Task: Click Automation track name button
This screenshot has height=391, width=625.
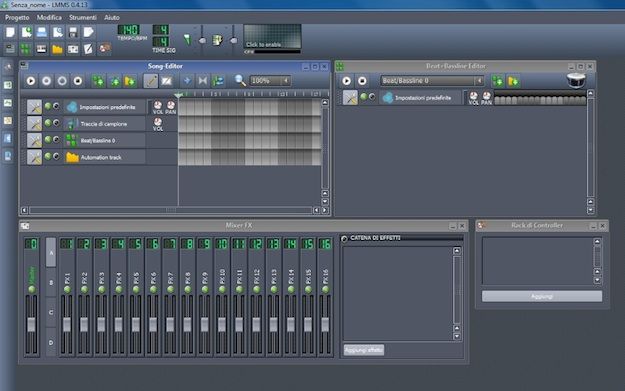Action: click(104, 157)
